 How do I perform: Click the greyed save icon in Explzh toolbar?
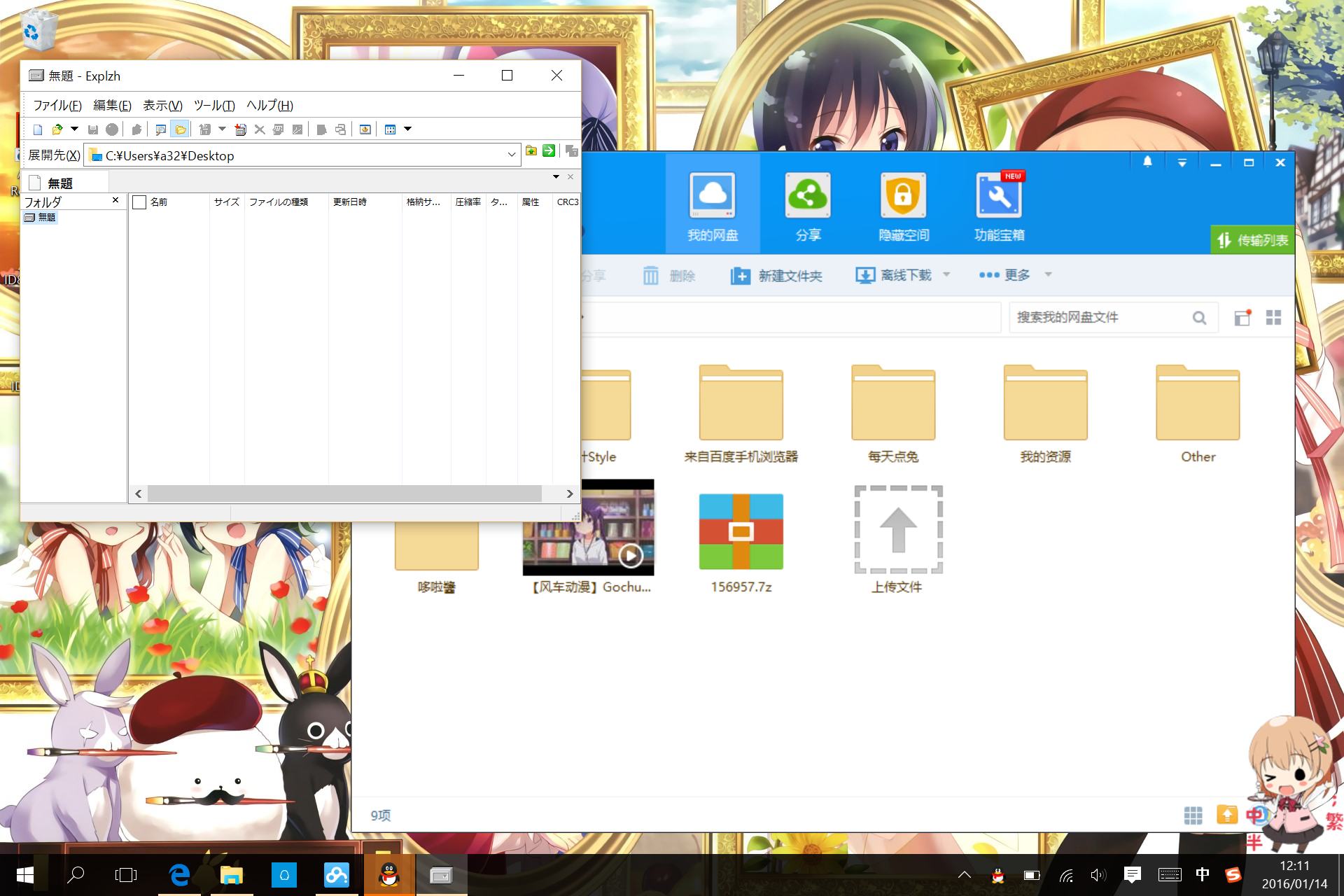(92, 129)
